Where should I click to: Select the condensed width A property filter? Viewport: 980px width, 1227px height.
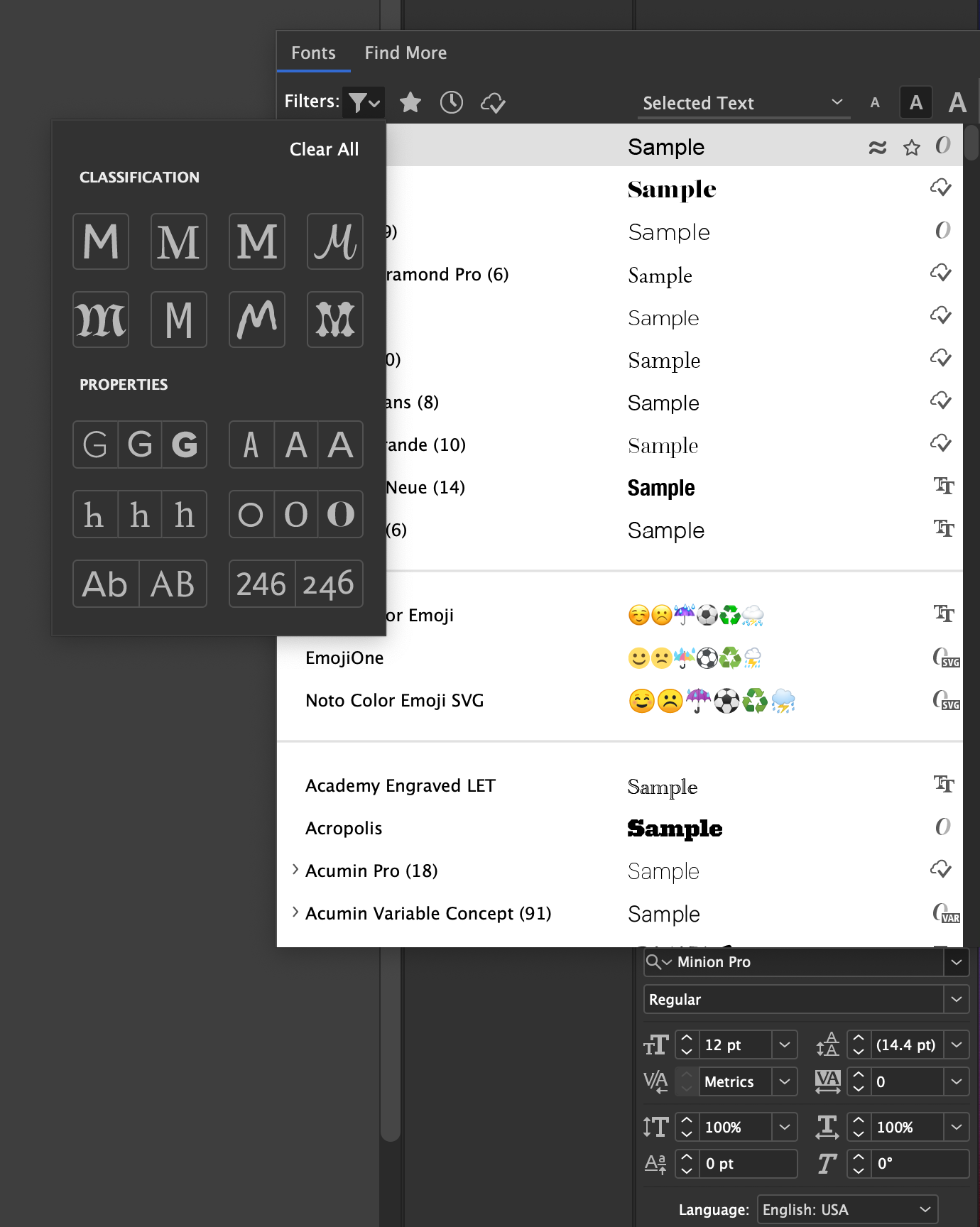251,445
